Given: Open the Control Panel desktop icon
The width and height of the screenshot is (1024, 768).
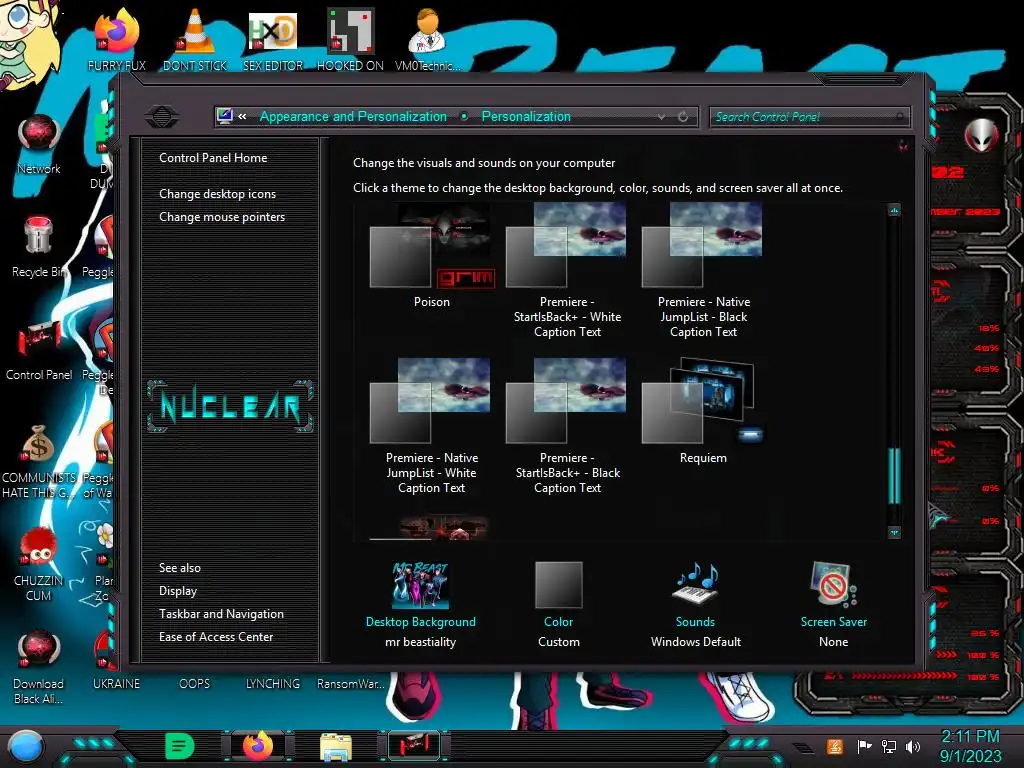Looking at the screenshot, I should click(39, 350).
